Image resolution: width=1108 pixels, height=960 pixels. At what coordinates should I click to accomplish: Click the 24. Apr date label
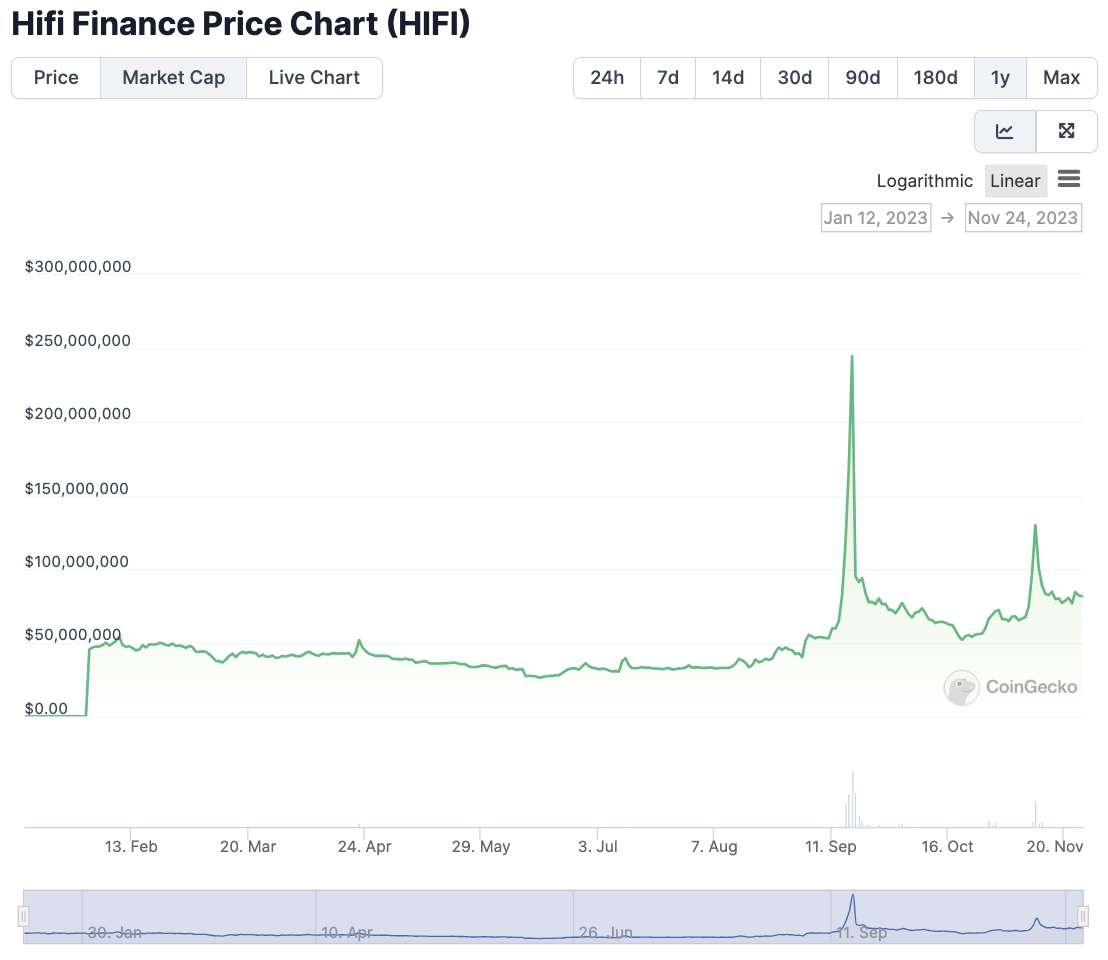[365, 846]
